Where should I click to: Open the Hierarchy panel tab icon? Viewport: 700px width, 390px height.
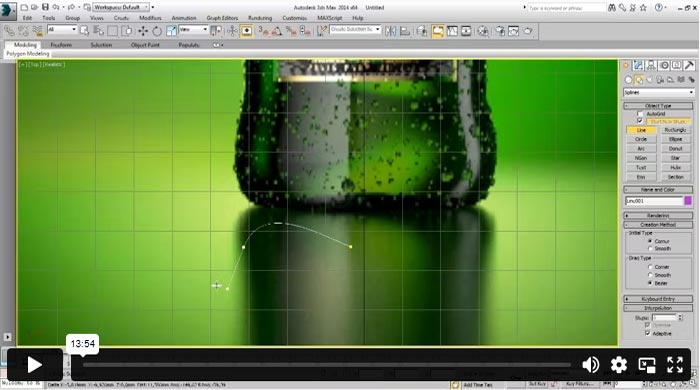[x=651, y=66]
